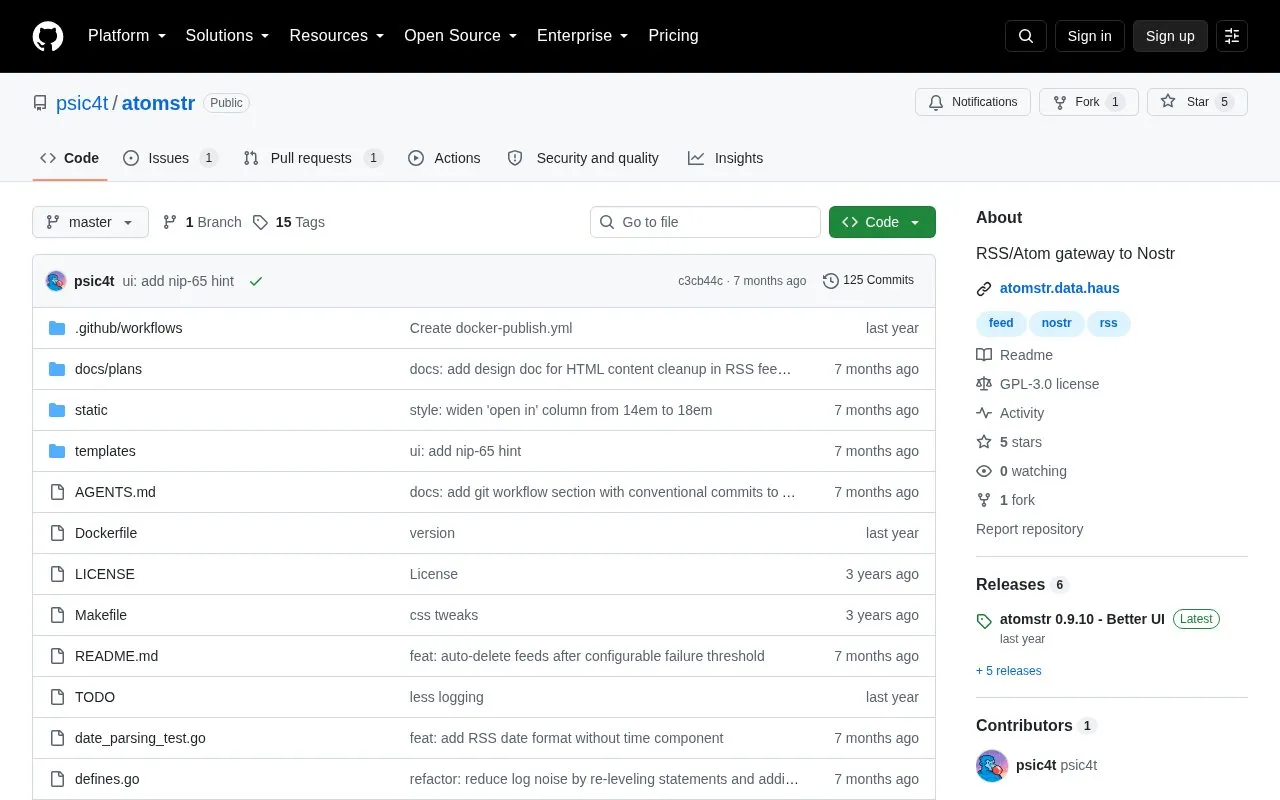Open the README.md file
The height and width of the screenshot is (800, 1280).
pos(116,656)
